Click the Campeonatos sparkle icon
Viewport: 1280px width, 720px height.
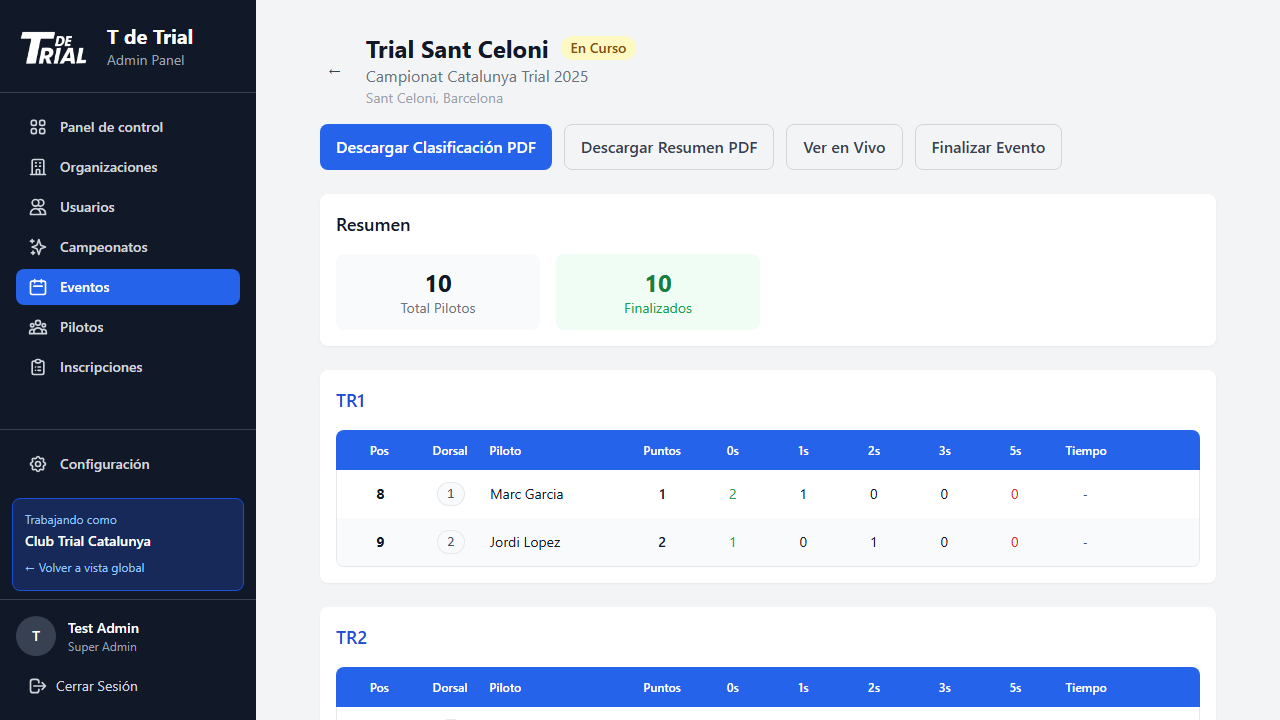pyautogui.click(x=38, y=247)
